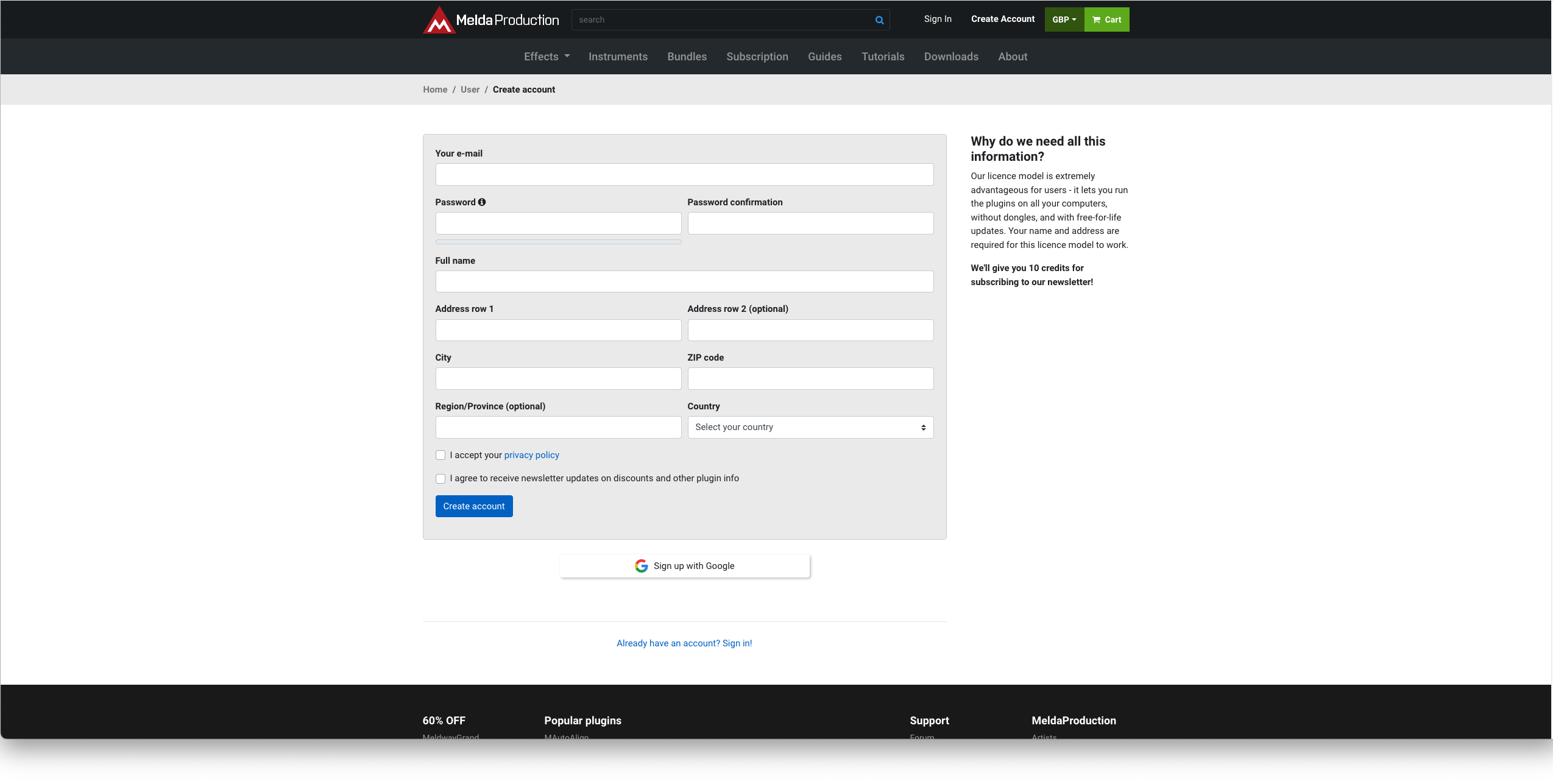Open the shopping Cart
Image resolution: width=1553 pixels, height=784 pixels.
pos(1106,19)
